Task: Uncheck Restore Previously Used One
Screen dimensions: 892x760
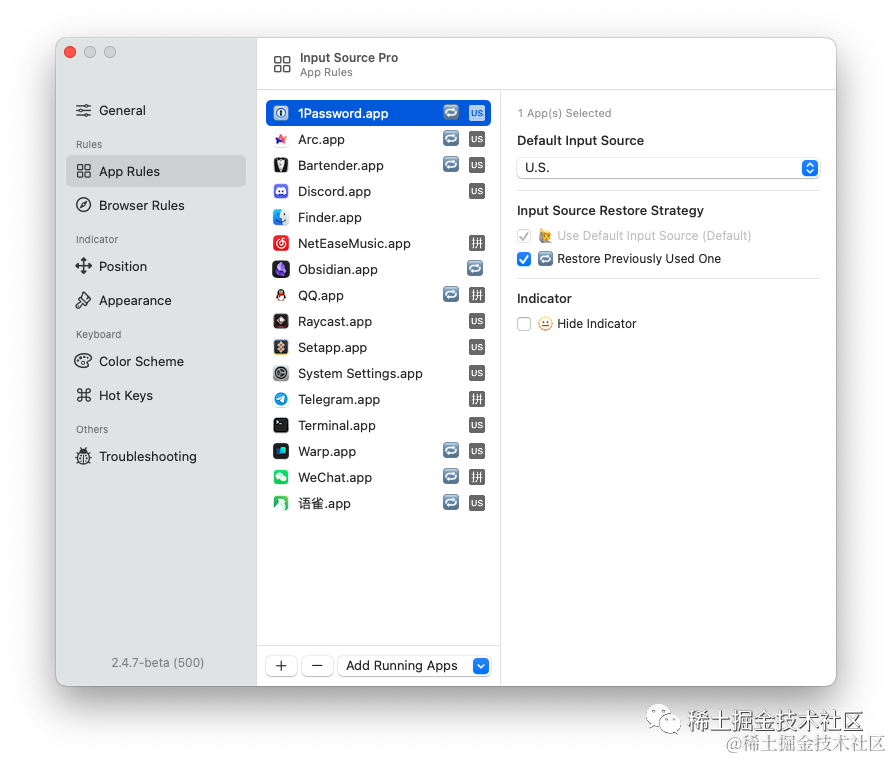Action: [524, 259]
